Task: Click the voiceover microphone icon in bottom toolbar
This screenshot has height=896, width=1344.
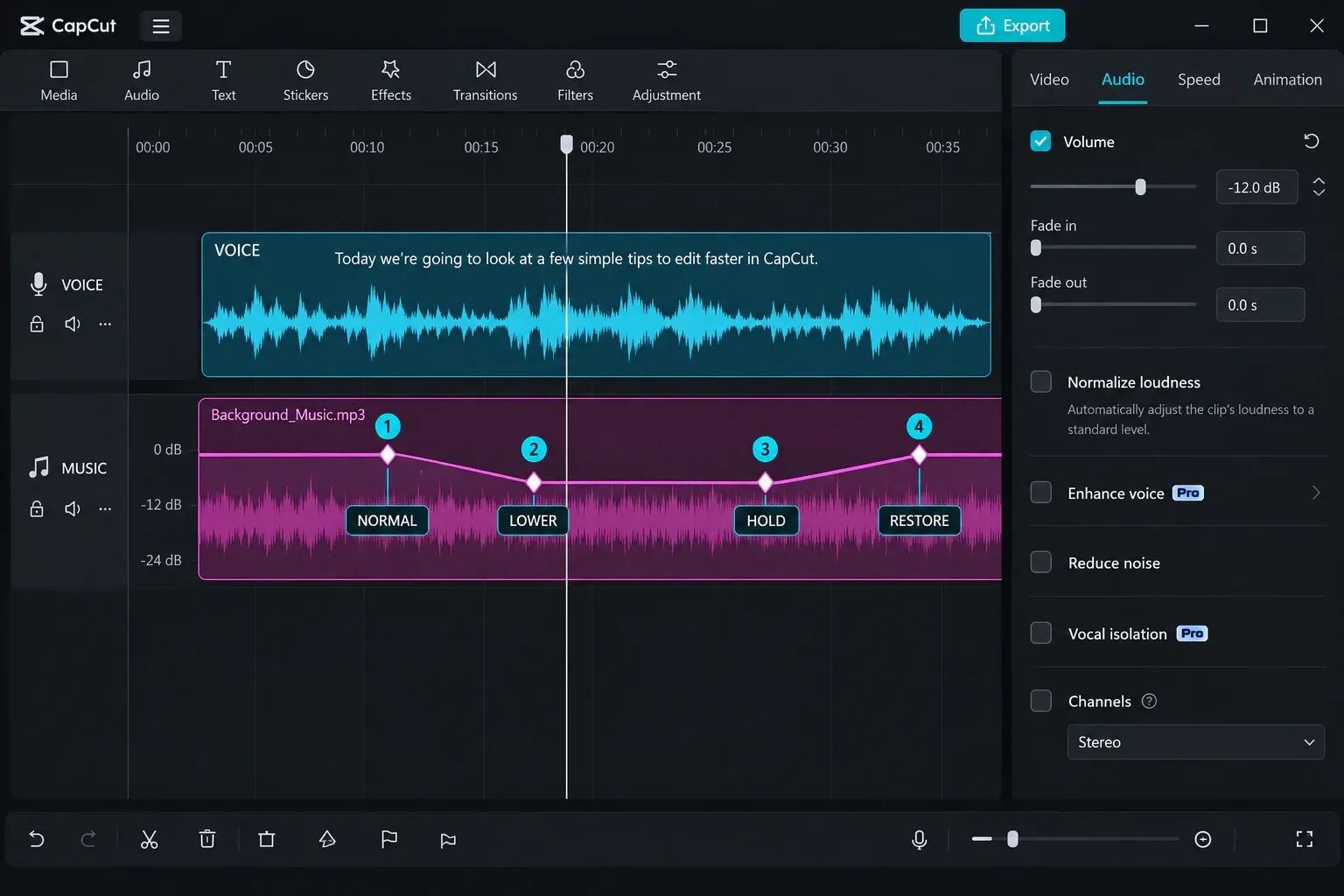Action: 919,839
